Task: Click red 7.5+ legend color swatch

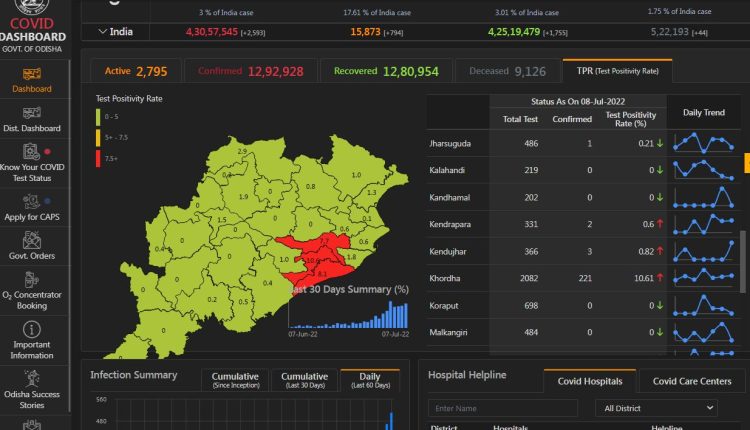Action: [99, 157]
